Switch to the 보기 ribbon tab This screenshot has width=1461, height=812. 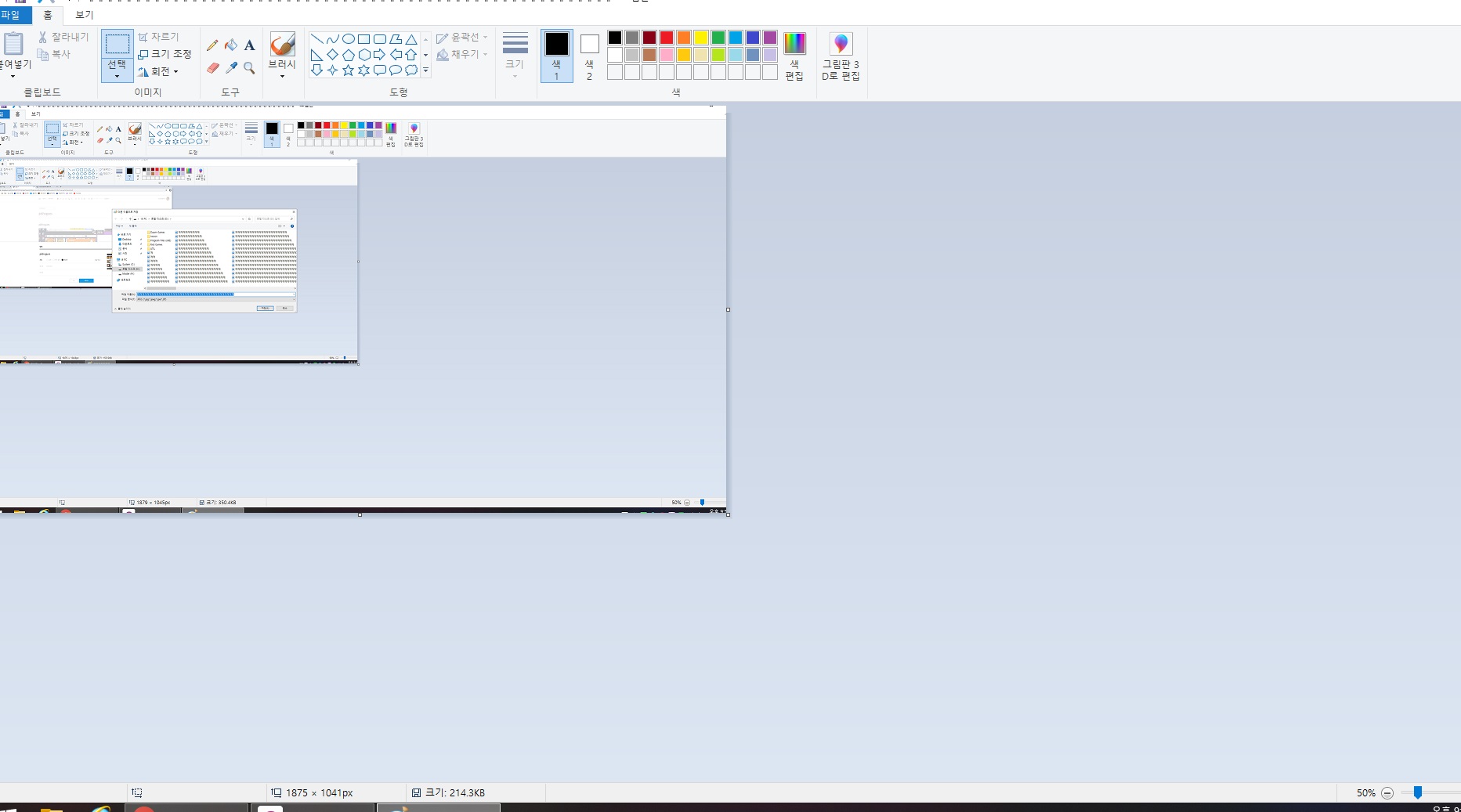pos(84,15)
